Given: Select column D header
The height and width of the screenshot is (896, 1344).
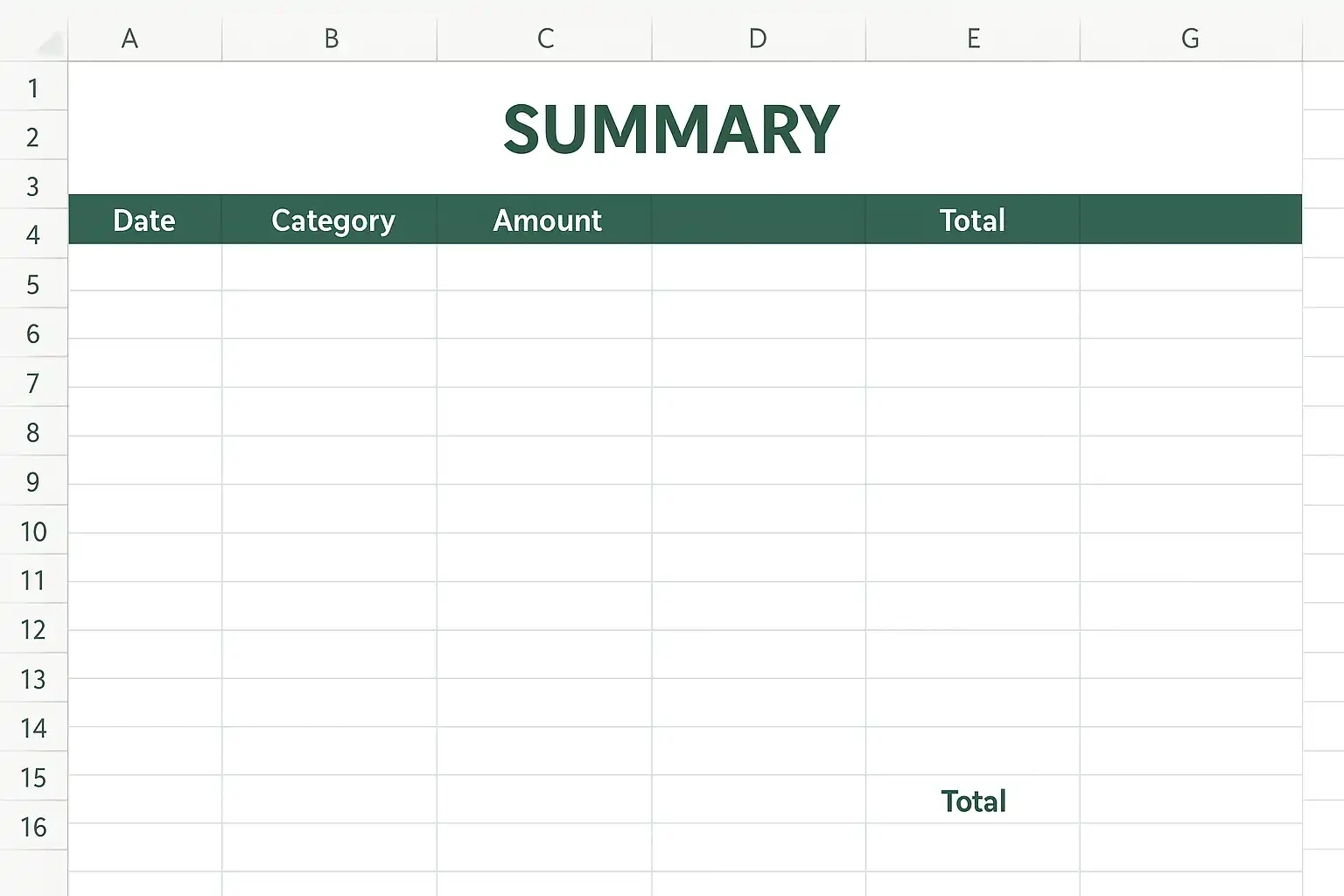Looking at the screenshot, I should coord(759,38).
